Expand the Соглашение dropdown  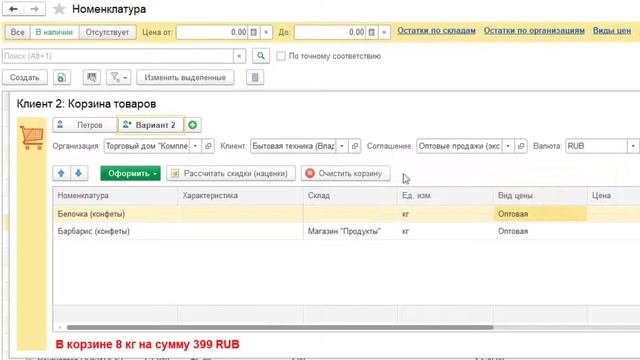pyautogui.click(x=508, y=146)
